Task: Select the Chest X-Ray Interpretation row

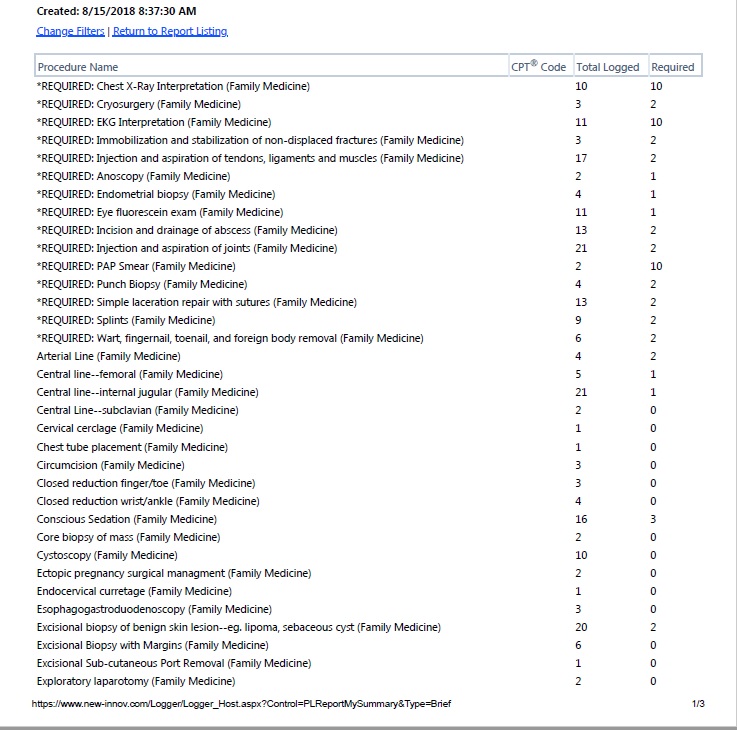Action: pyautogui.click(x=173, y=86)
